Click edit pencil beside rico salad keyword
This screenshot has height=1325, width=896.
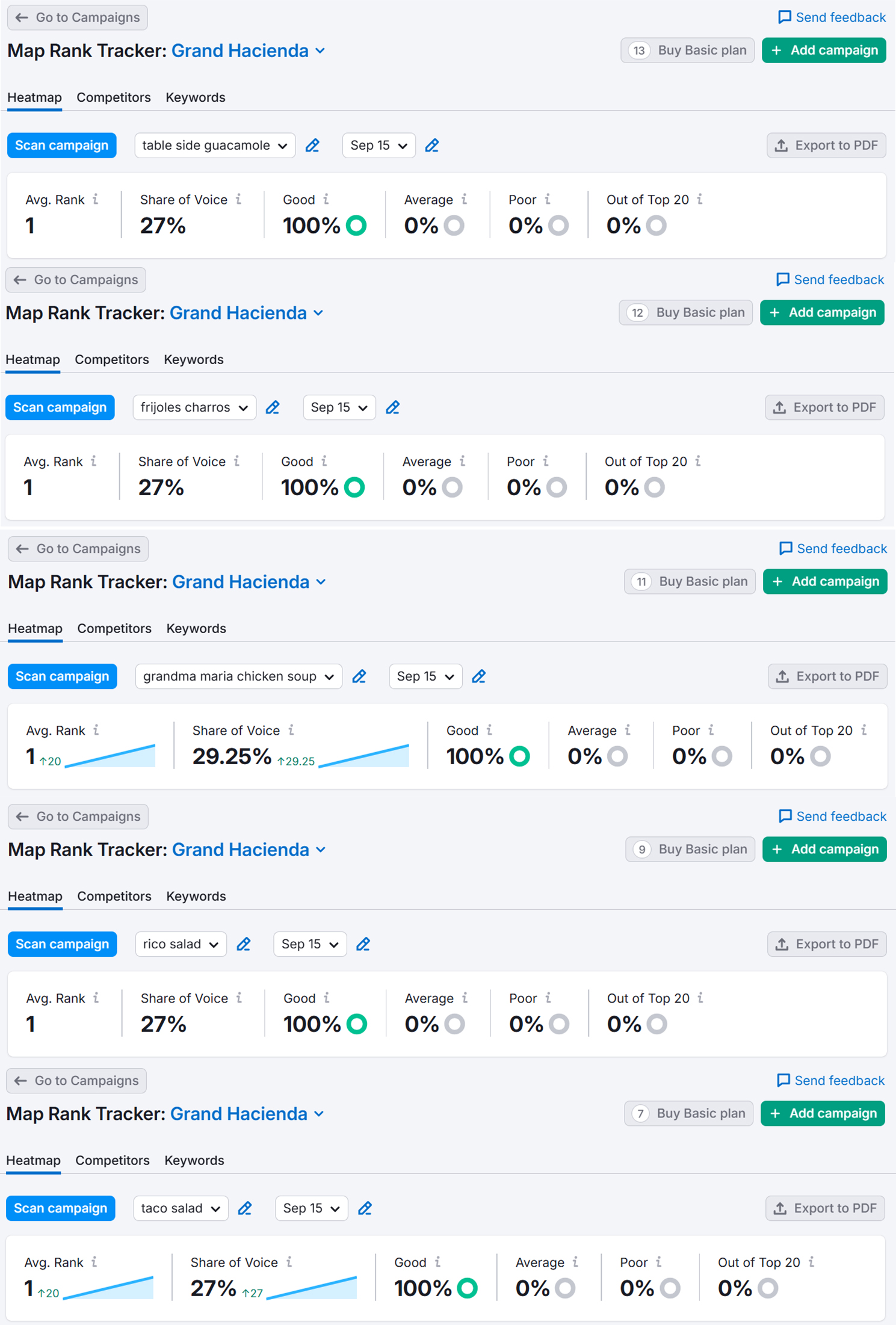click(x=244, y=944)
